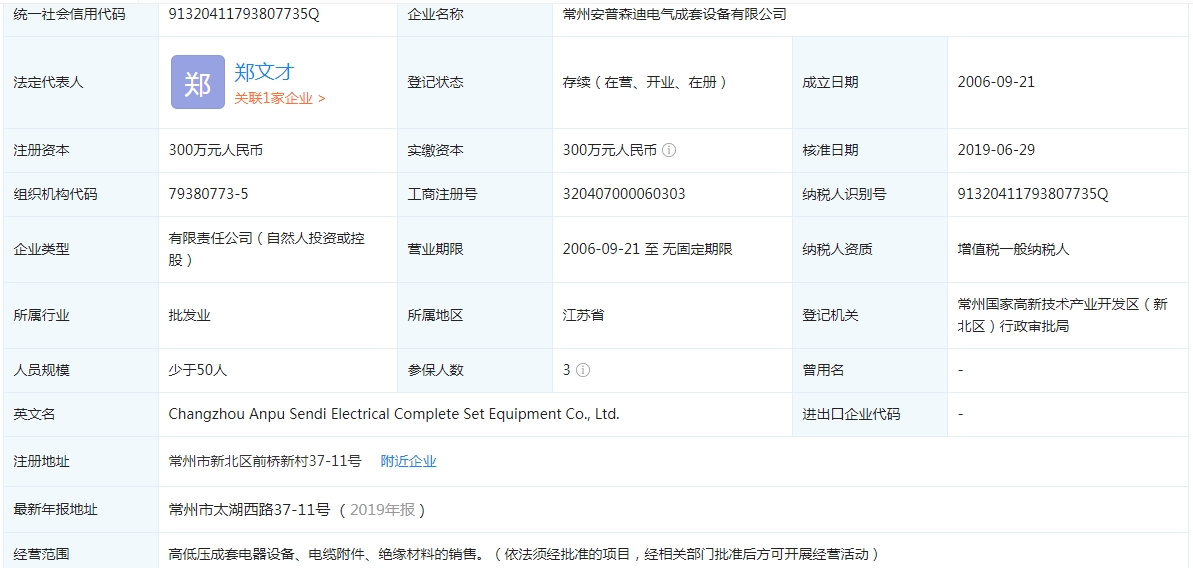The image size is (1193, 568).
Task: Open legal representative 郑文才 profile link
Action: (264, 72)
